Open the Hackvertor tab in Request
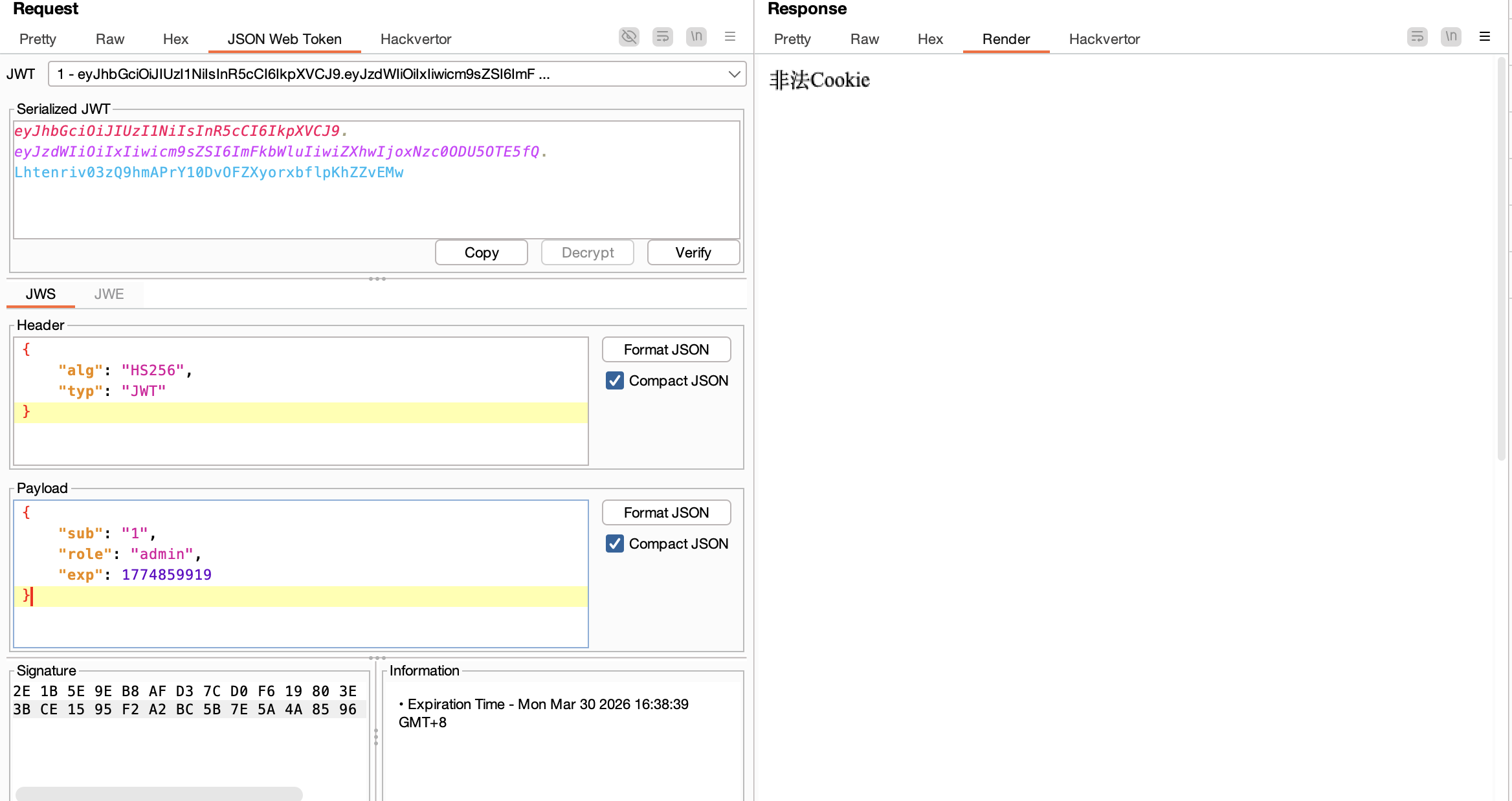 [x=416, y=39]
